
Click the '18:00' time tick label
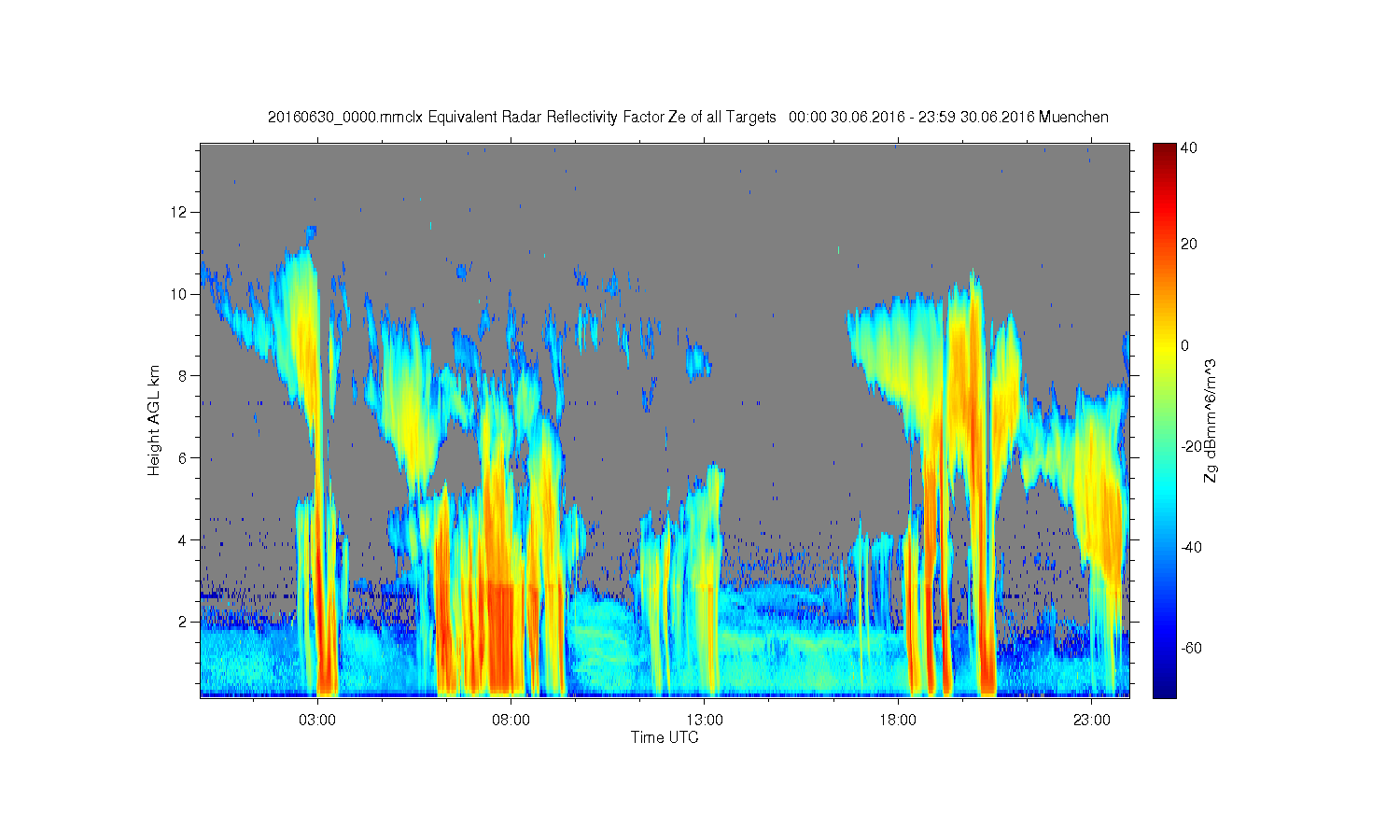pos(898,721)
